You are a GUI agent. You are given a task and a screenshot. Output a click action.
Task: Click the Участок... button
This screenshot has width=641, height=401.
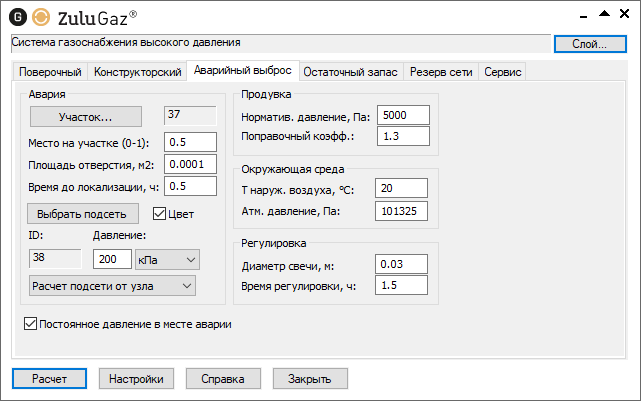click(x=85, y=117)
